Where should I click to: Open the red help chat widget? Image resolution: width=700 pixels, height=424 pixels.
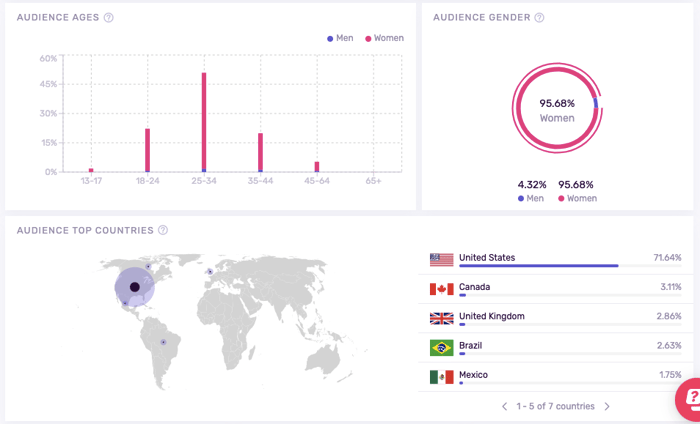point(688,399)
